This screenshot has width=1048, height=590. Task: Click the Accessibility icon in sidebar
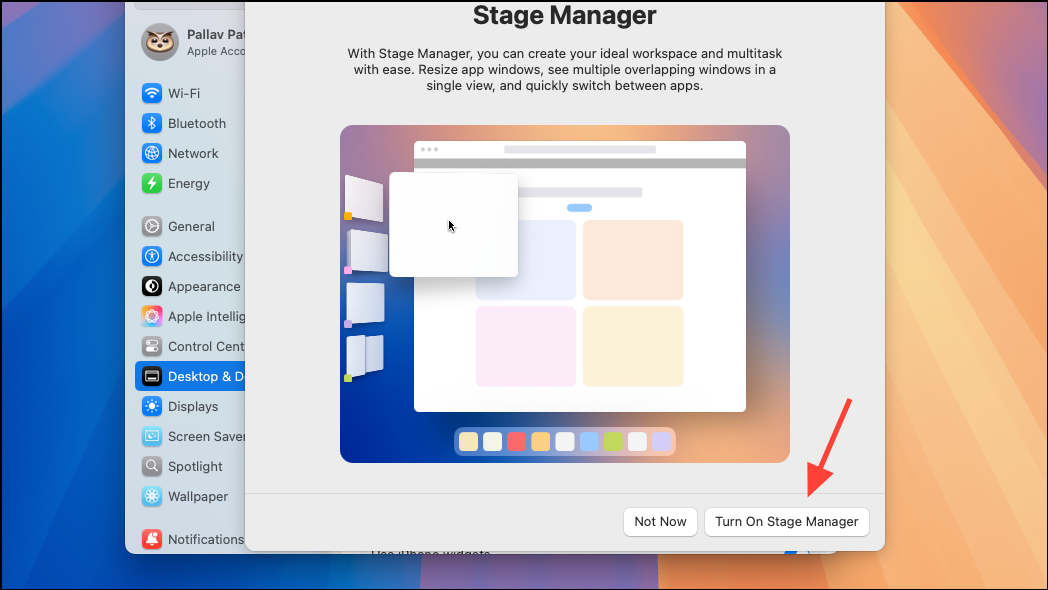152,256
